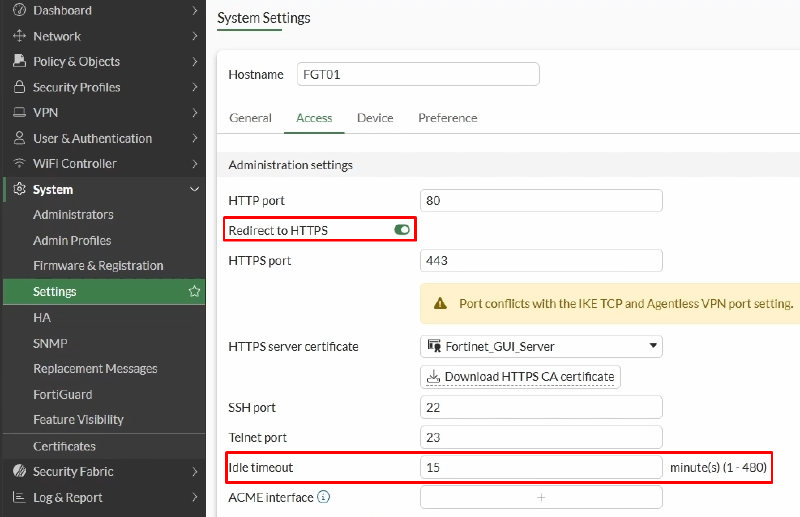
Task: Click the Security Fabric icon
Action: (19, 471)
